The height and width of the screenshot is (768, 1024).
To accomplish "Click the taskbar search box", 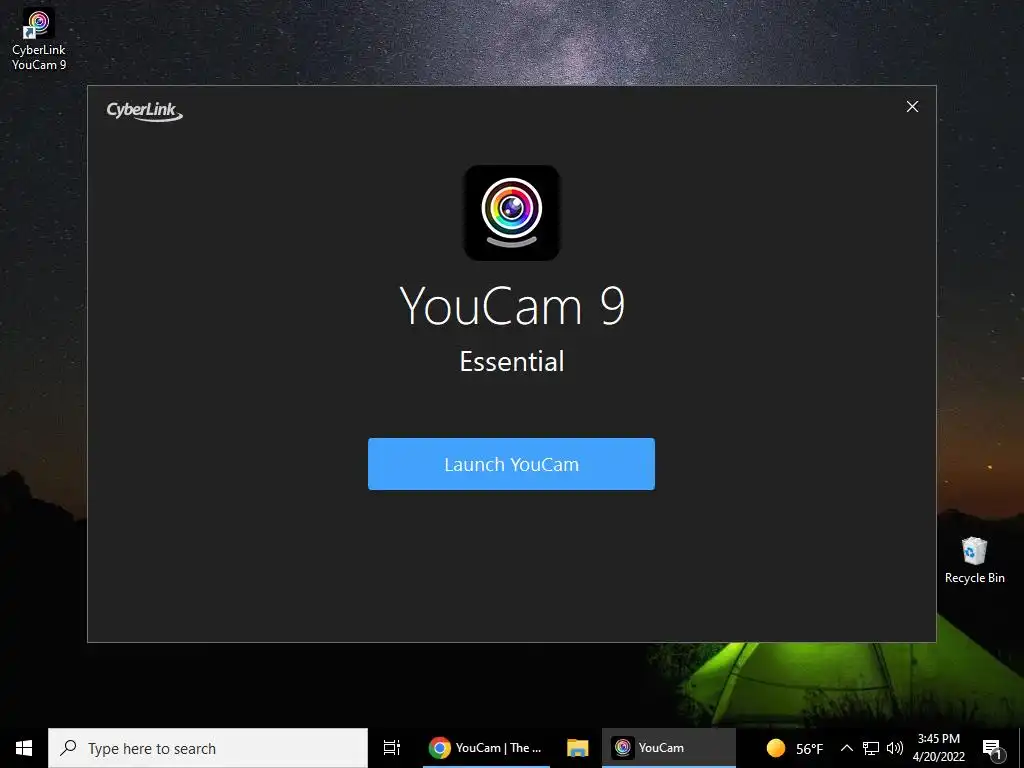I will (208, 748).
